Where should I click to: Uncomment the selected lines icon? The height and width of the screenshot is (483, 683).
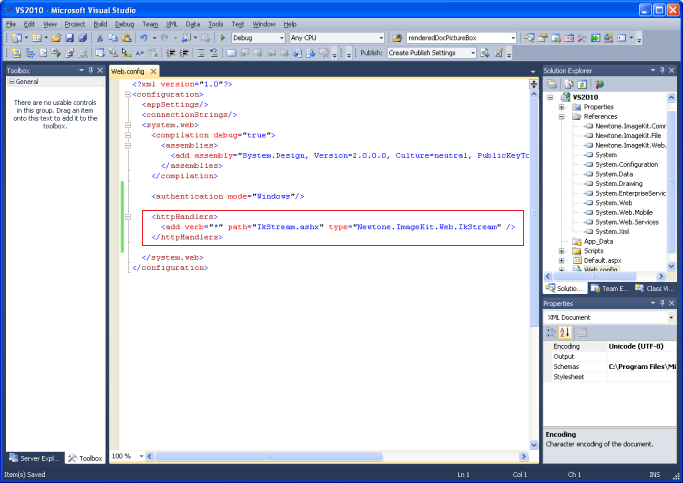[214, 53]
